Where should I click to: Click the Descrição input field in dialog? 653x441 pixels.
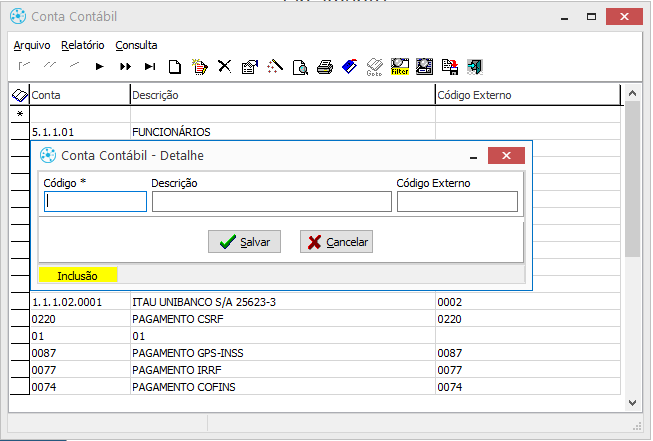(x=272, y=202)
